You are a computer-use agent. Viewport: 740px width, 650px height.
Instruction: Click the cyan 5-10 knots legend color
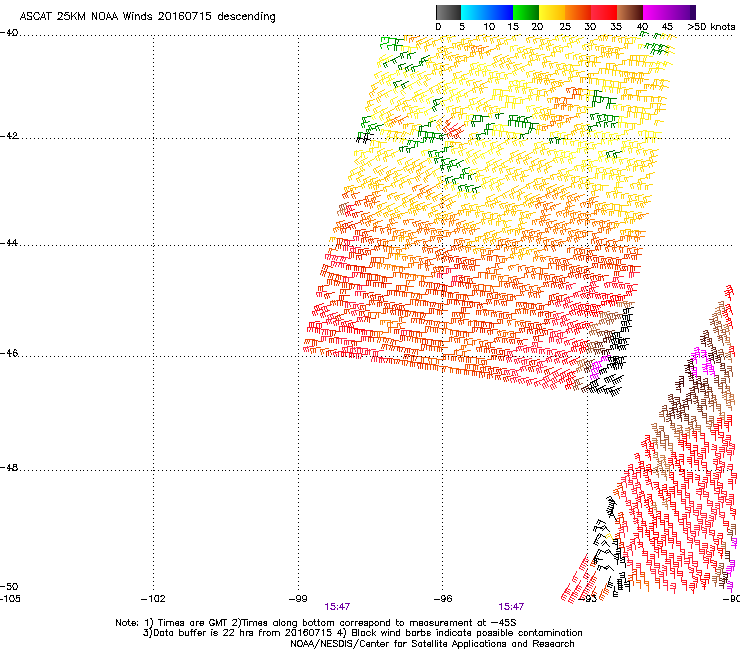(474, 12)
